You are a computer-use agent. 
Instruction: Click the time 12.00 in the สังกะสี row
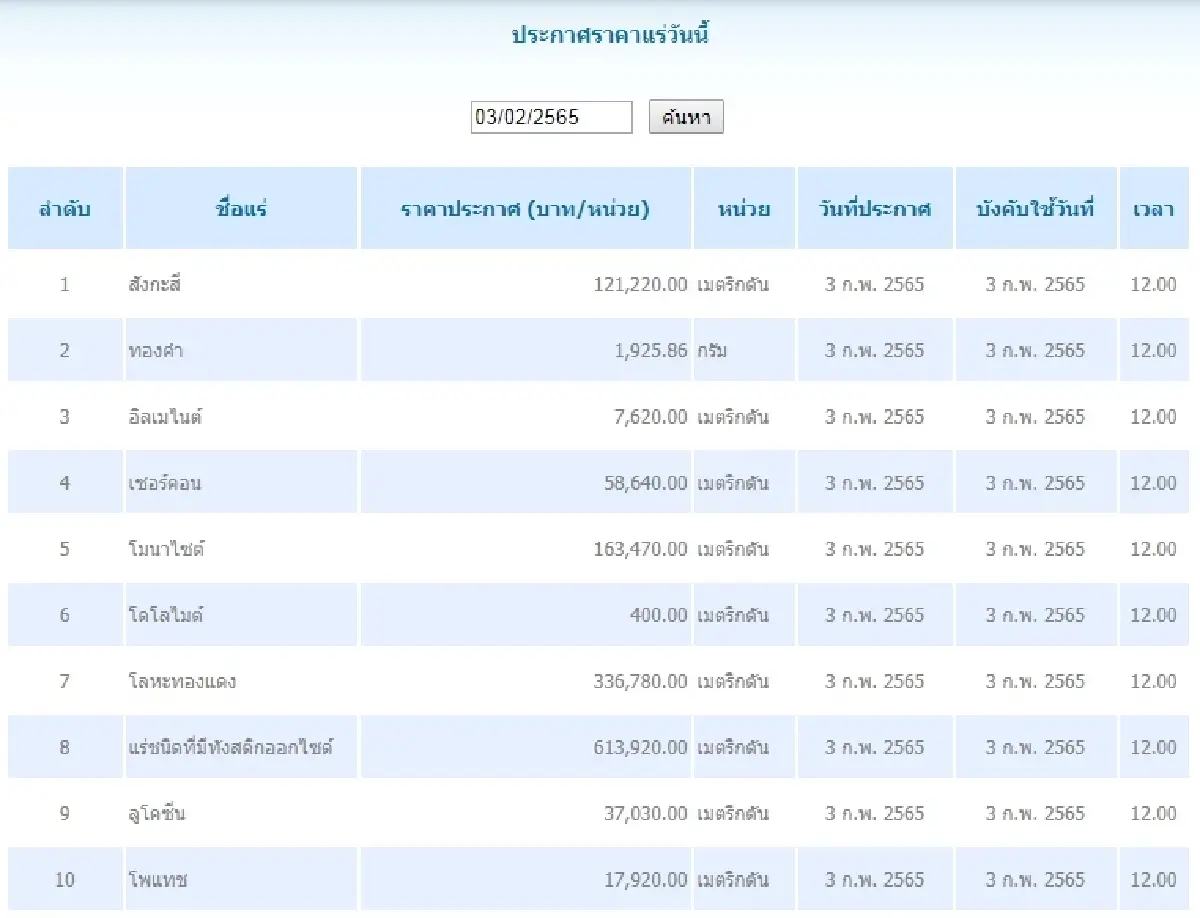[x=1153, y=284]
